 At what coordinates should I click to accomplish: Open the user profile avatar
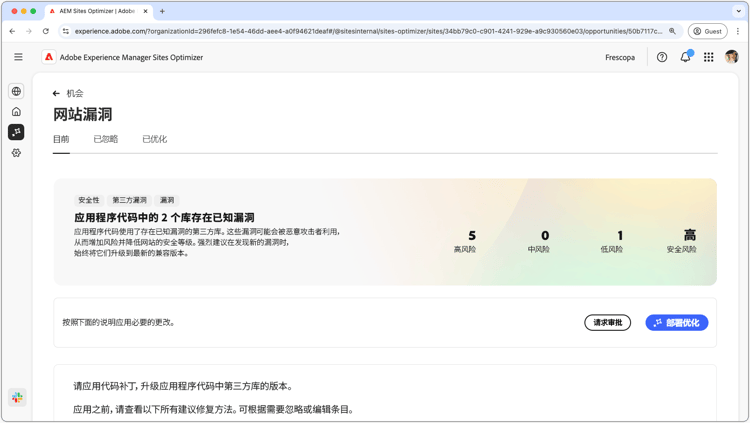tap(731, 57)
